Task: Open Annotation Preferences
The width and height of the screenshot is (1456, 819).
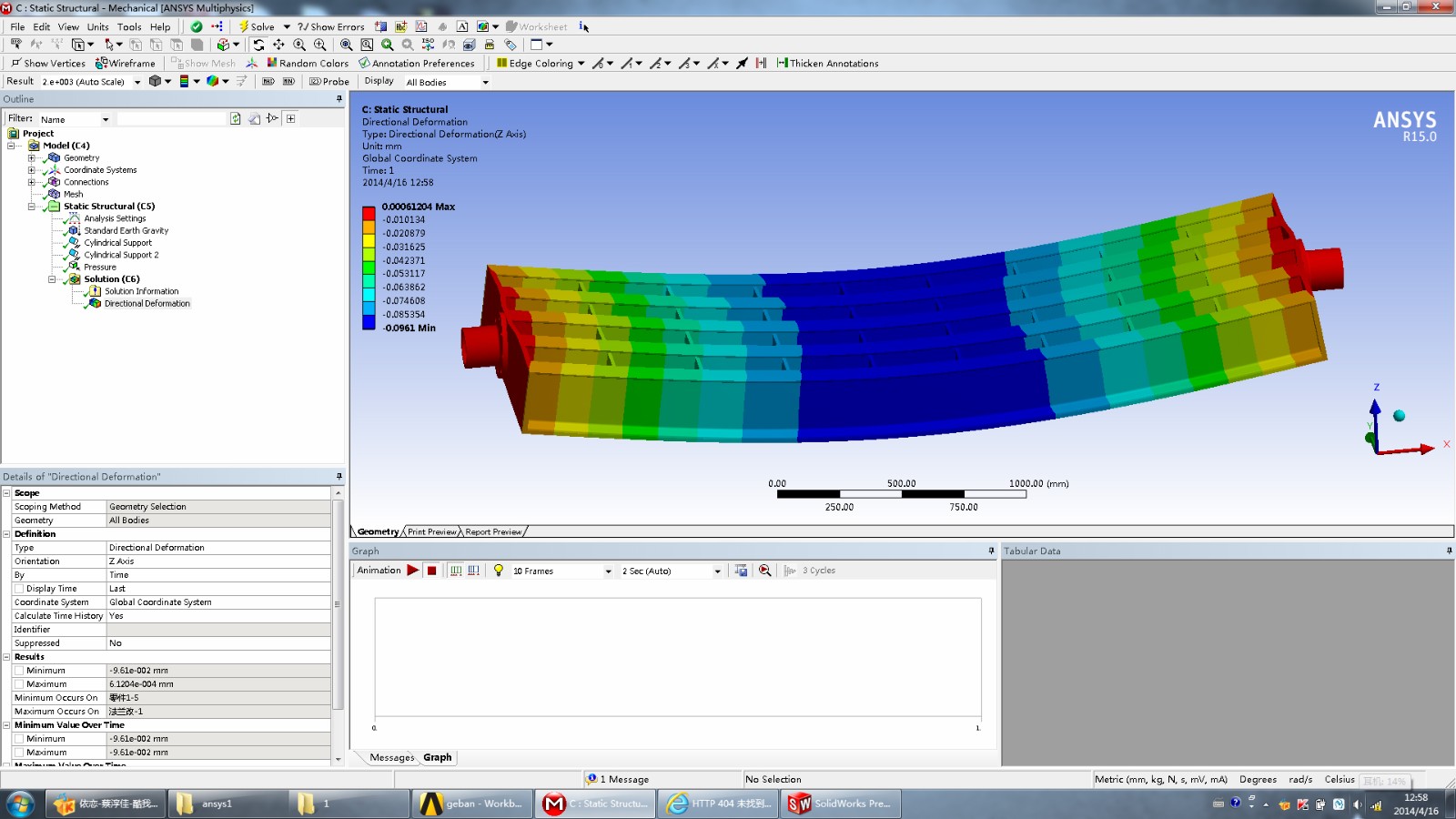Action: (x=418, y=63)
